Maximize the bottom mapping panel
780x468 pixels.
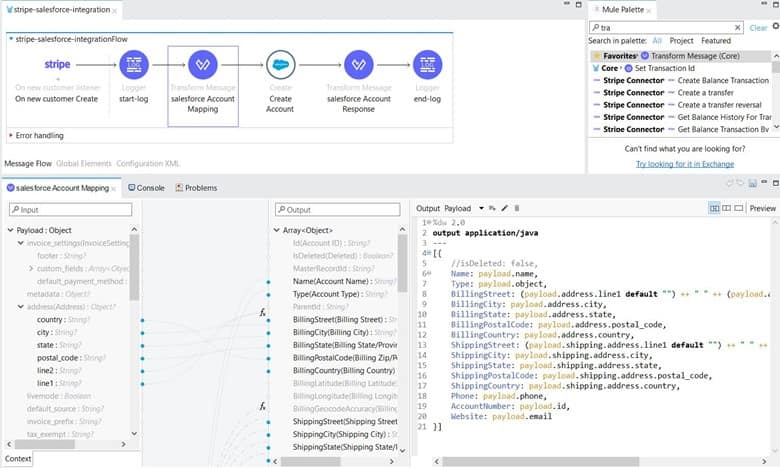tap(776, 183)
